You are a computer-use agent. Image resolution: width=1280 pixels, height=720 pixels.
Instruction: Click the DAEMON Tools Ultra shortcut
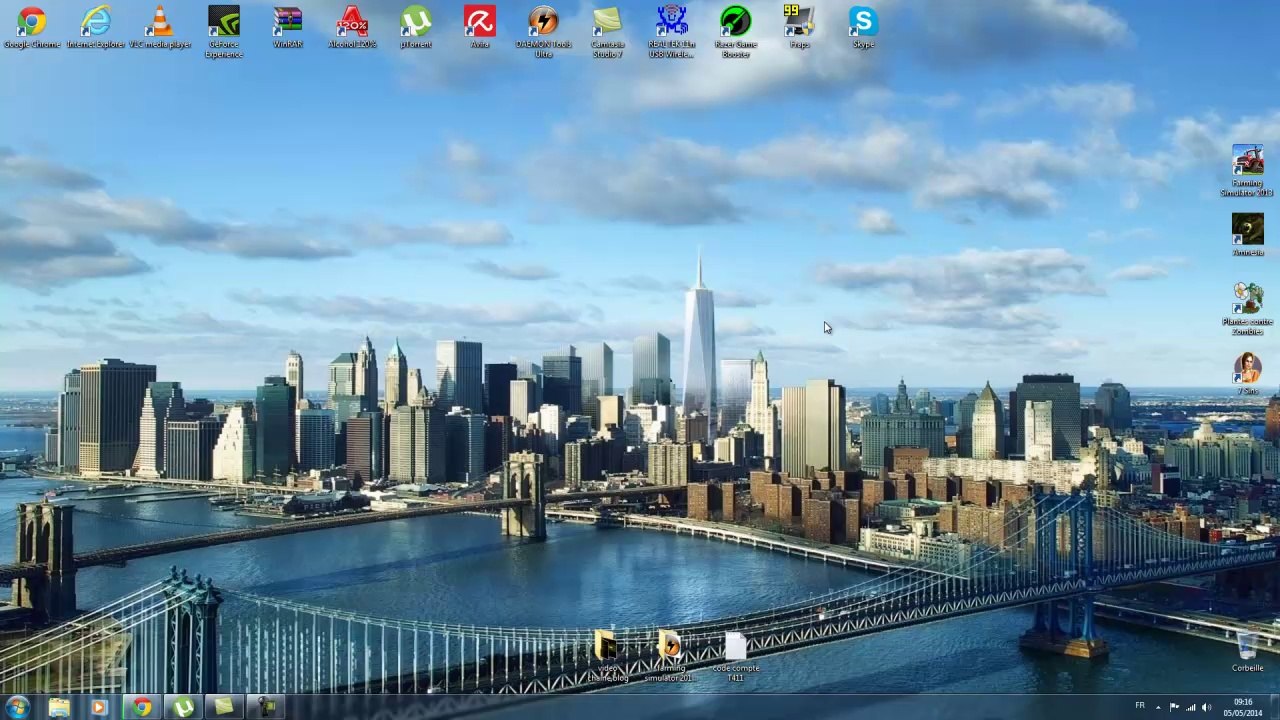click(544, 32)
